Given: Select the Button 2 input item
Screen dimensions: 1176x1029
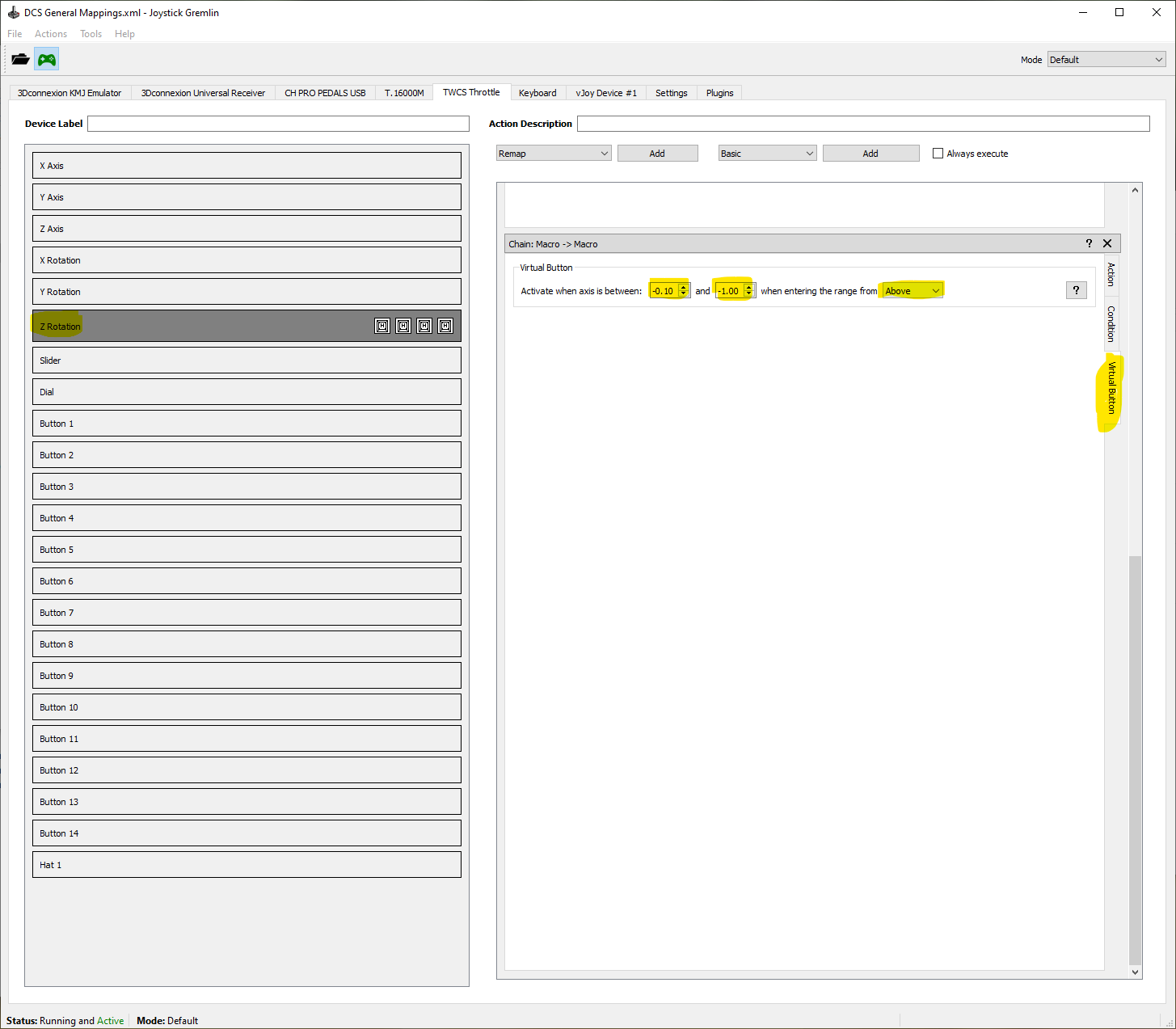Looking at the screenshot, I should click(x=247, y=455).
